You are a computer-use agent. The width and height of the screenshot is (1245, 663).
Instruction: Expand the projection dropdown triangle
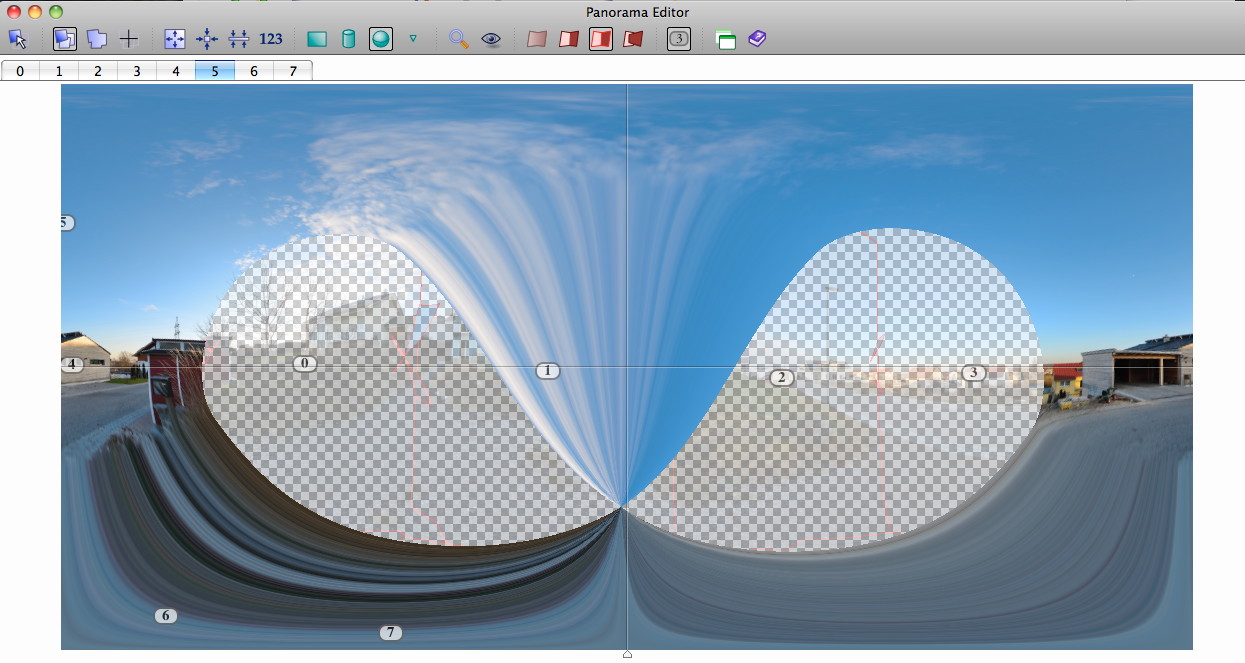[413, 39]
